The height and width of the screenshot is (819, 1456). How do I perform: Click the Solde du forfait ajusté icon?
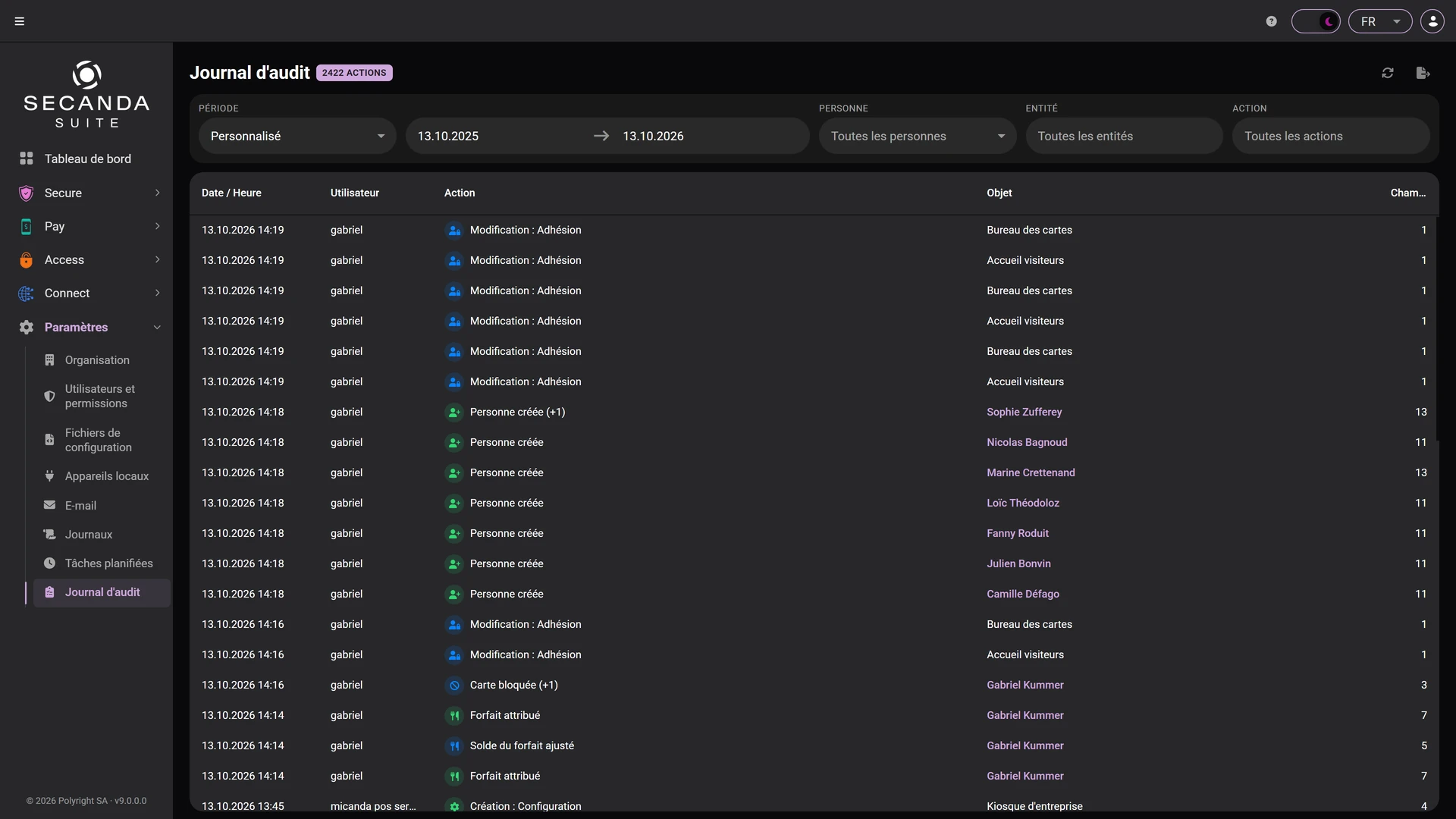click(x=454, y=746)
